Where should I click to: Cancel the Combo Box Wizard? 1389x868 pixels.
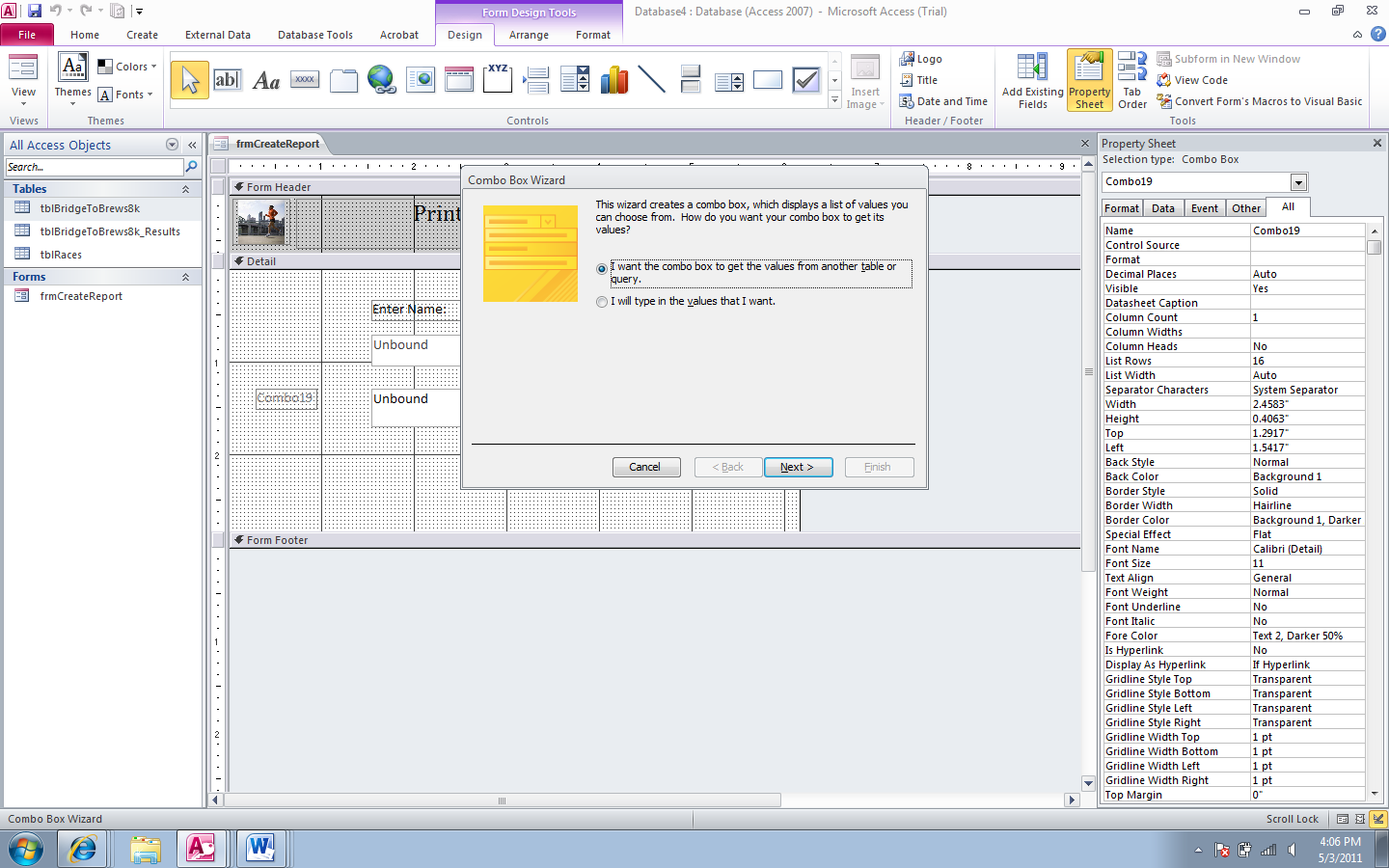645,467
